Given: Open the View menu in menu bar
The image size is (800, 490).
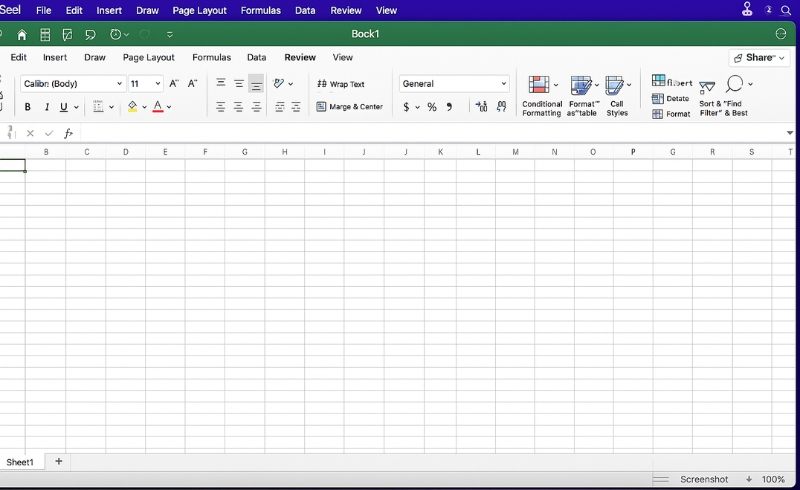Looking at the screenshot, I should point(386,10).
